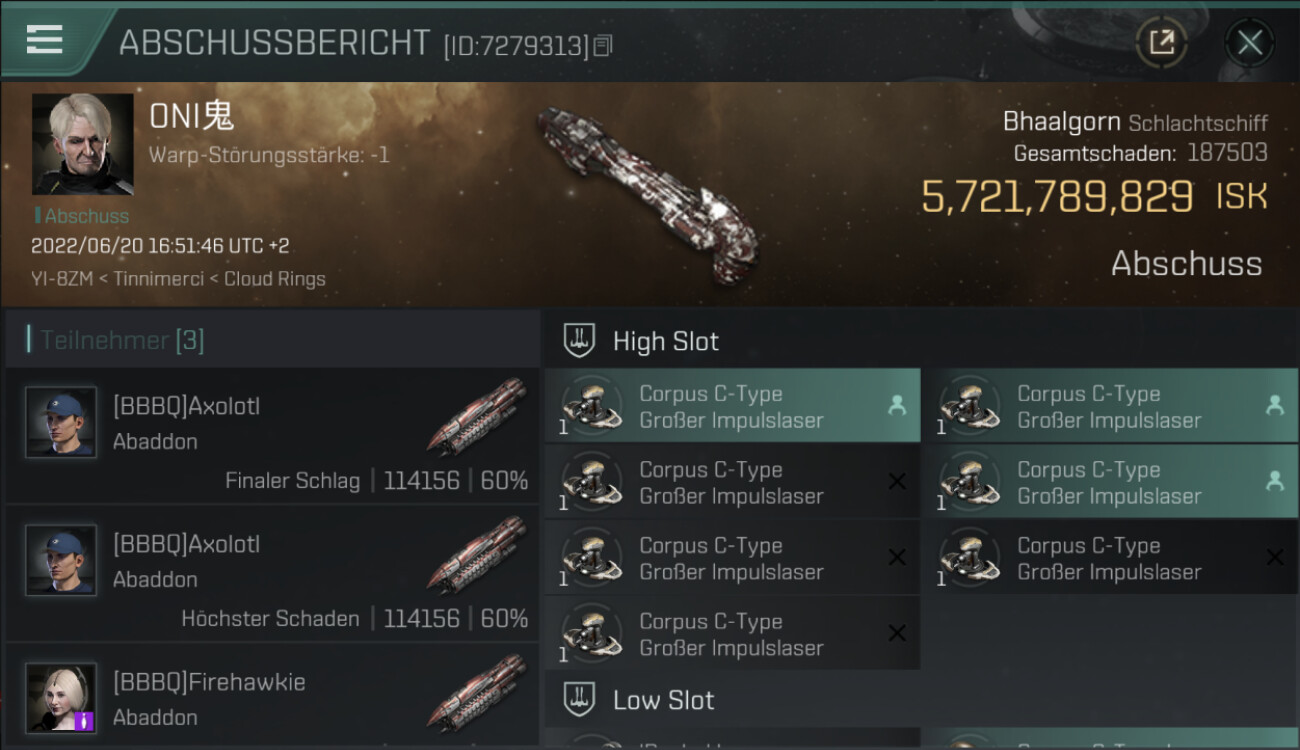This screenshot has width=1300, height=750.
Task: Click the Bhaalgorn ship name
Action: point(1061,122)
